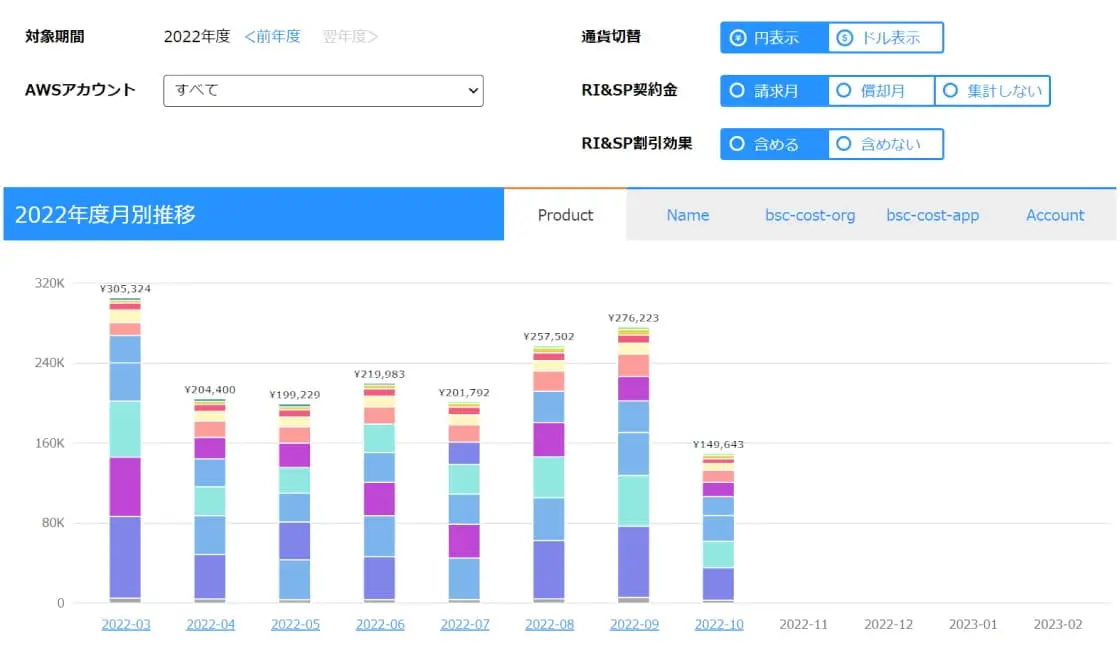1120x660 pixels.
Task: Choose 償却月 for RI&SP契約金
Action: (881, 91)
